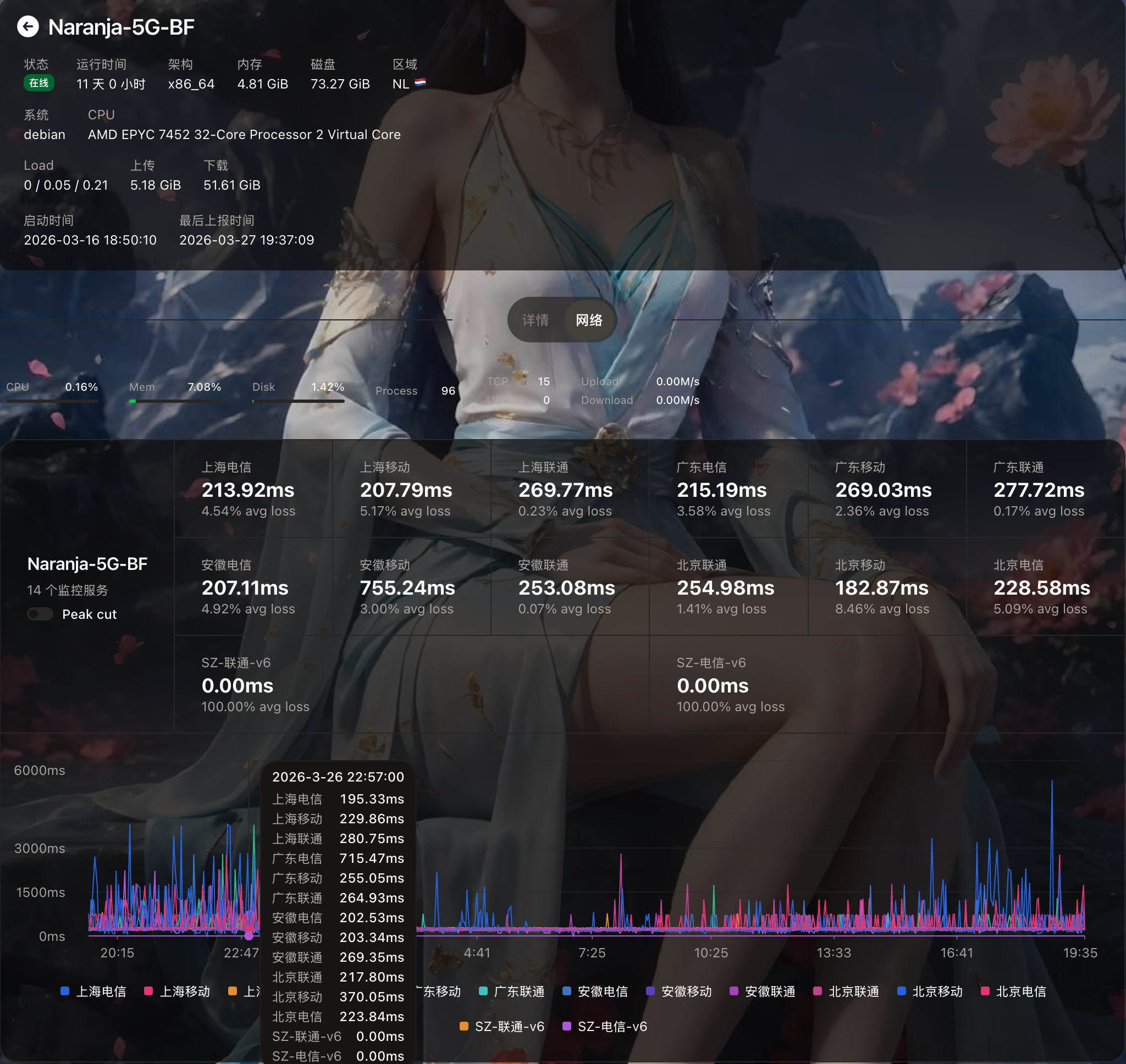Viewport: 1126px width, 1064px height.
Task: Click the 安徽电信 legend icon
Action: 567,991
